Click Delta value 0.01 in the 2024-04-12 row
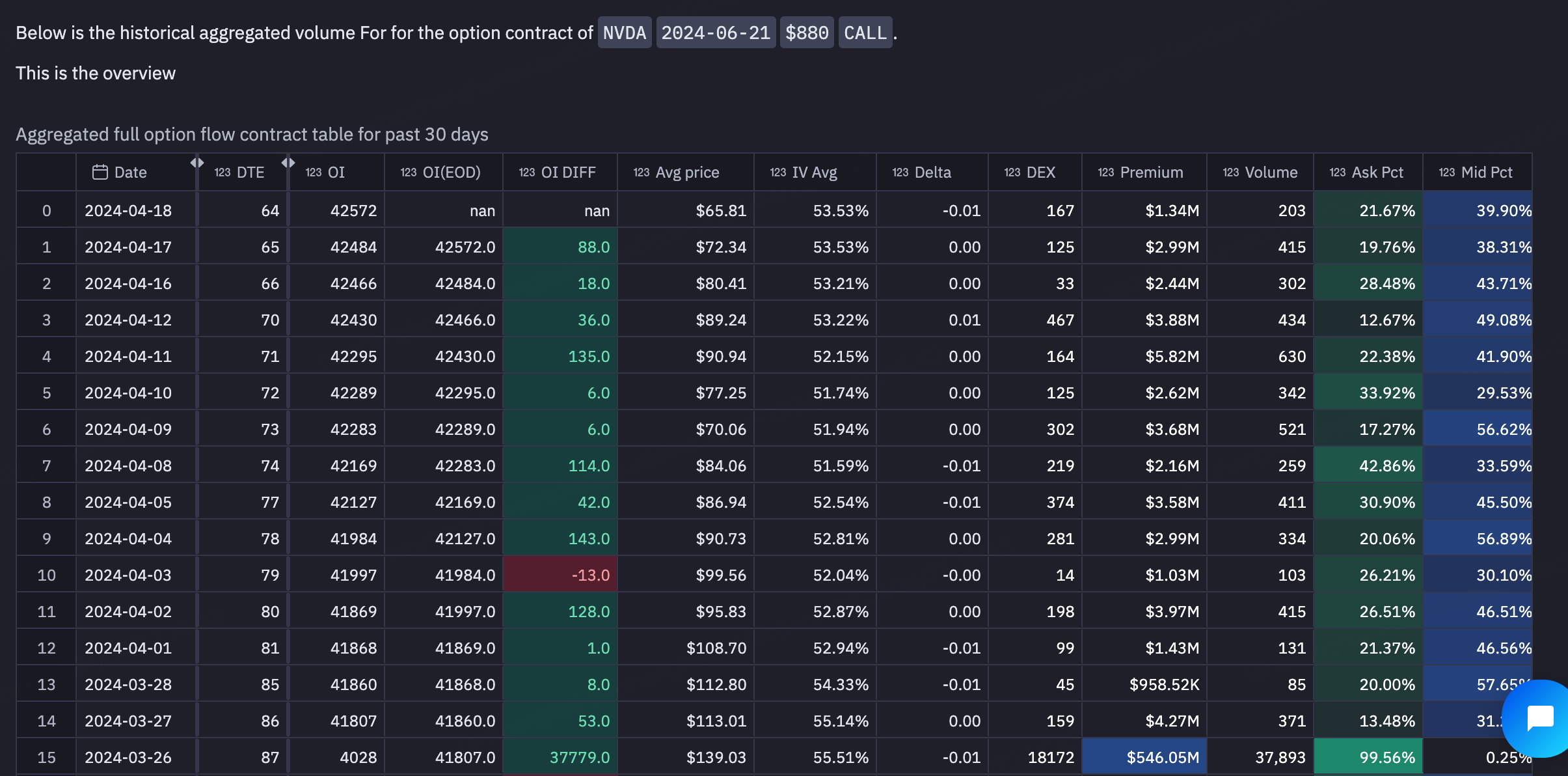Viewport: 1568px width, 776px height. click(932, 320)
